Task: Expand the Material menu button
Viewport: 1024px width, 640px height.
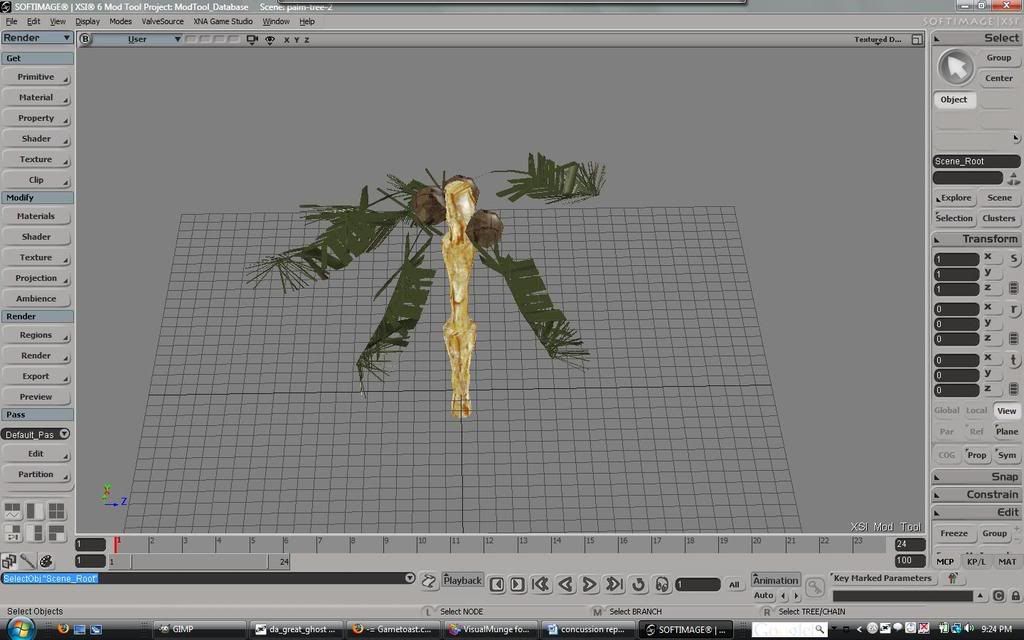Action: point(36,98)
